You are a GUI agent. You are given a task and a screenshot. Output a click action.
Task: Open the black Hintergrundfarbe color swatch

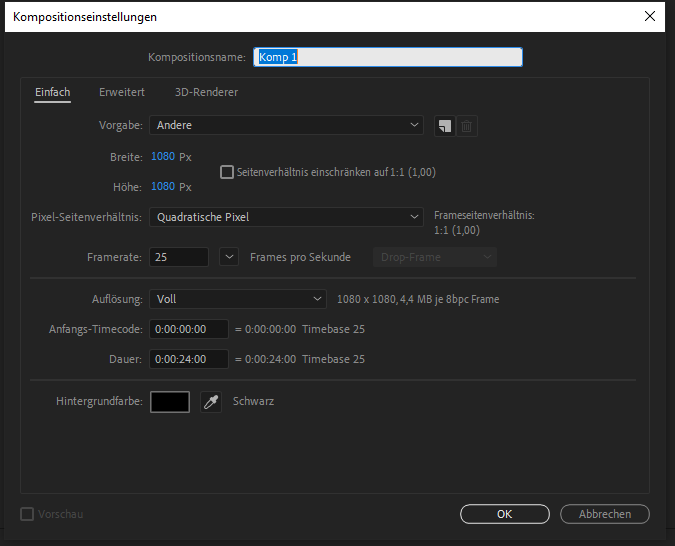(x=169, y=402)
